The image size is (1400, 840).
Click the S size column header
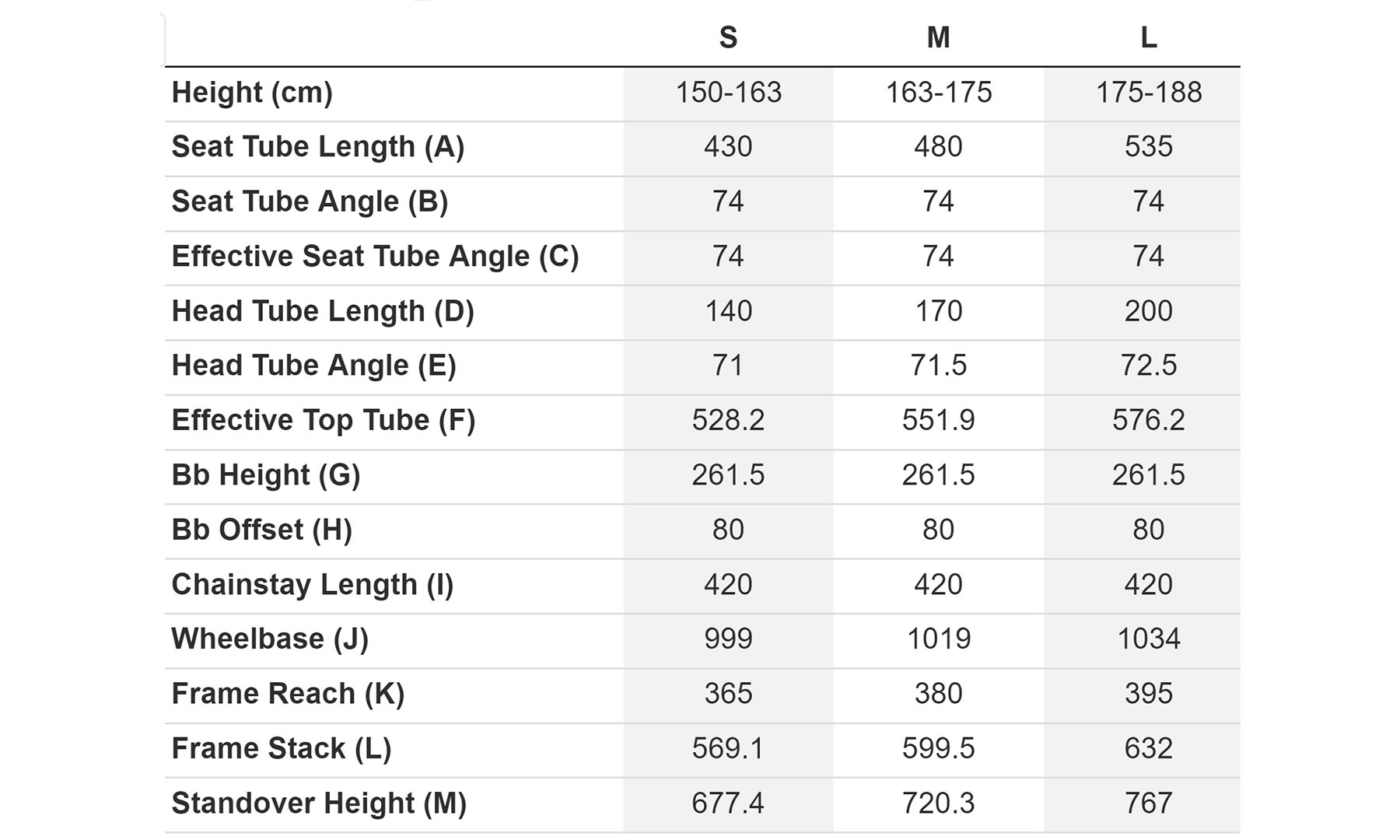pos(728,37)
